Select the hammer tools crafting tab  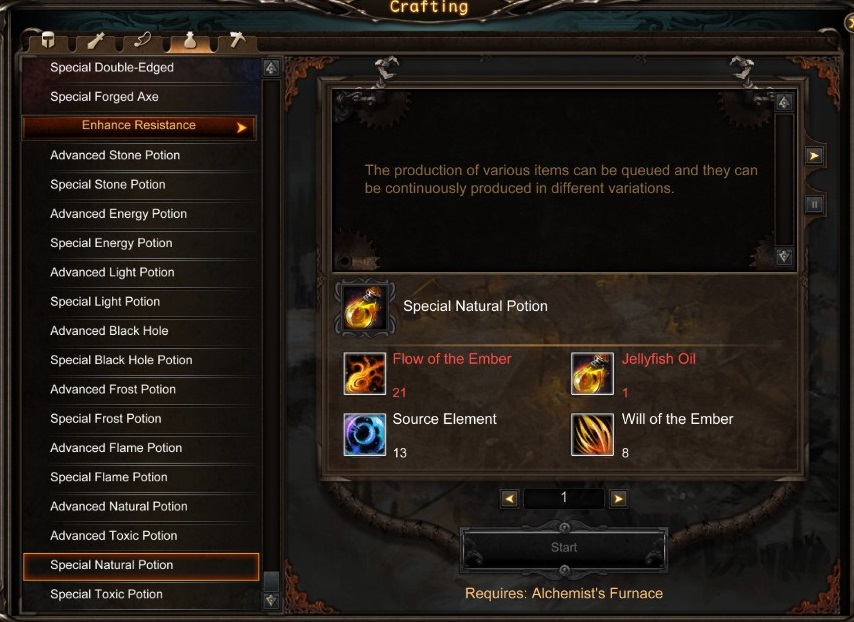[x=236, y=40]
